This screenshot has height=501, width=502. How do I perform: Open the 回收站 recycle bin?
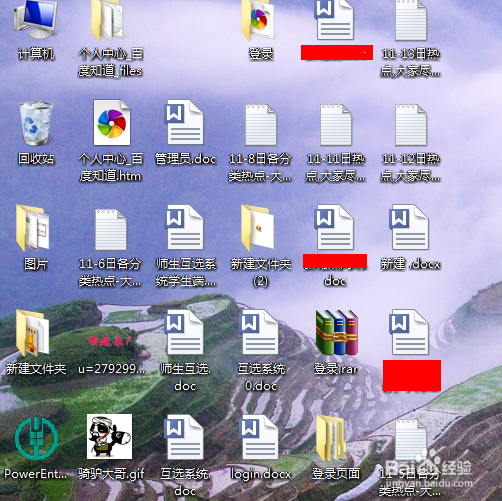coord(35,123)
